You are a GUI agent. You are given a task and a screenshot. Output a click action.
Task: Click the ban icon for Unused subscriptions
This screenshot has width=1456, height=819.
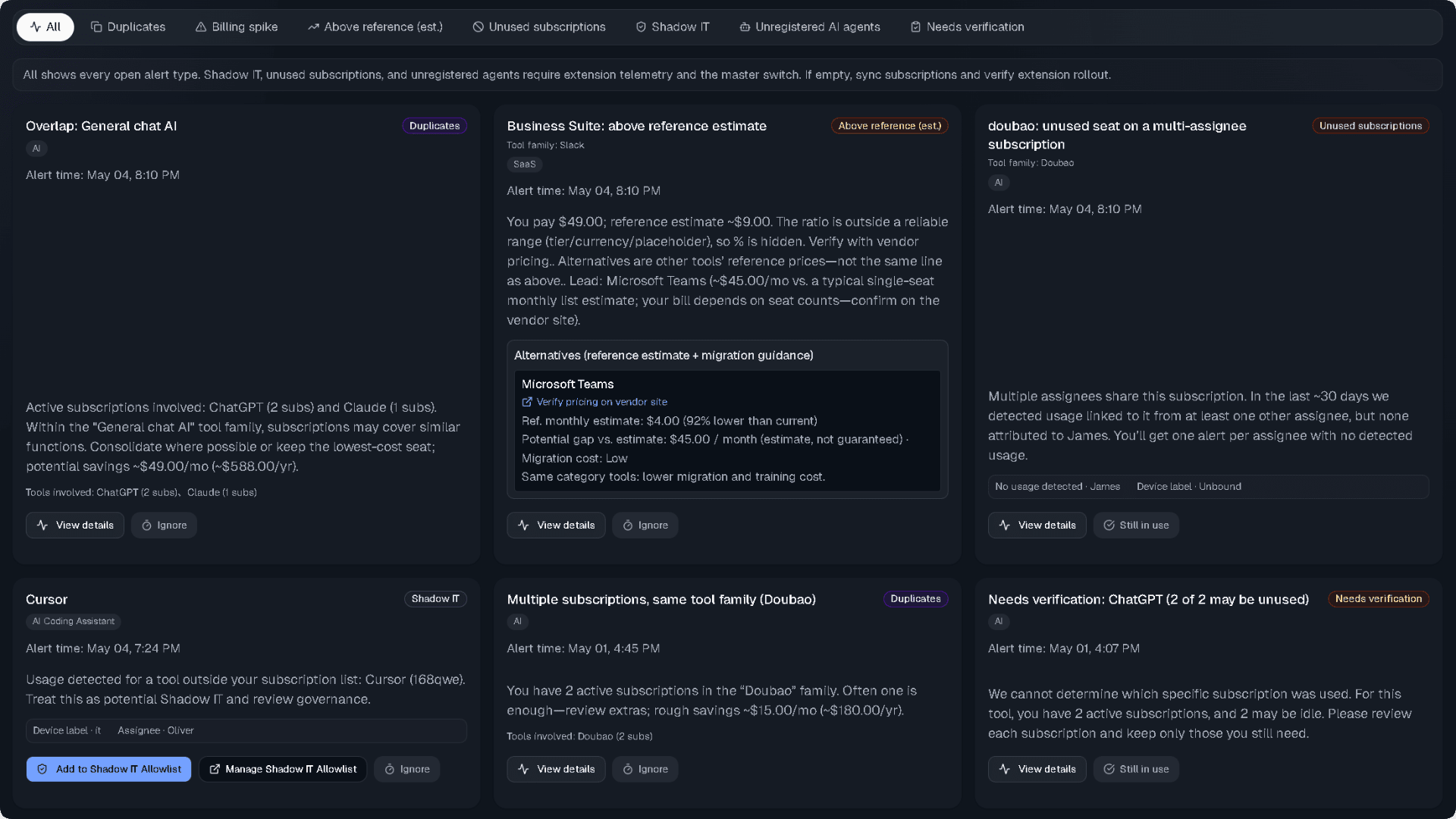[478, 27]
